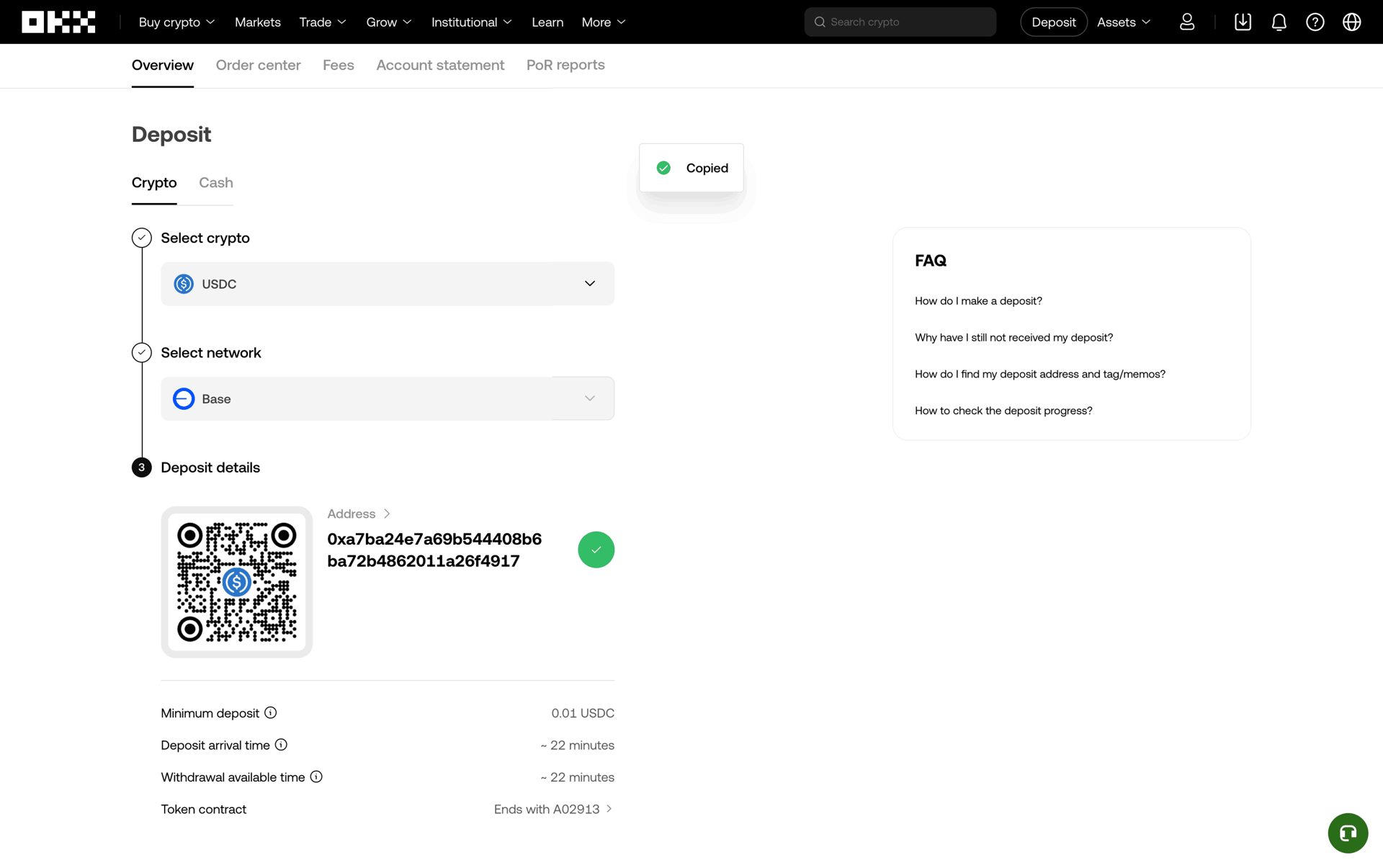Expand the Trade menu
The width and height of the screenshot is (1383, 868).
(x=323, y=22)
